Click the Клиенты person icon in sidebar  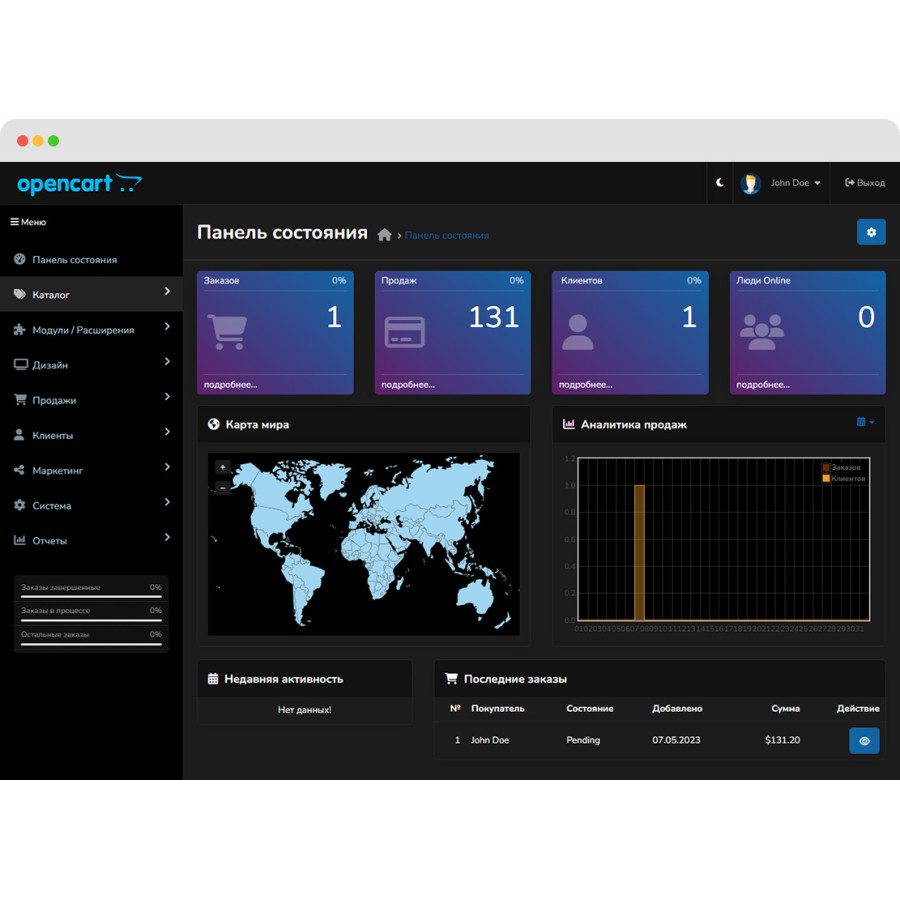pyautogui.click(x=19, y=435)
